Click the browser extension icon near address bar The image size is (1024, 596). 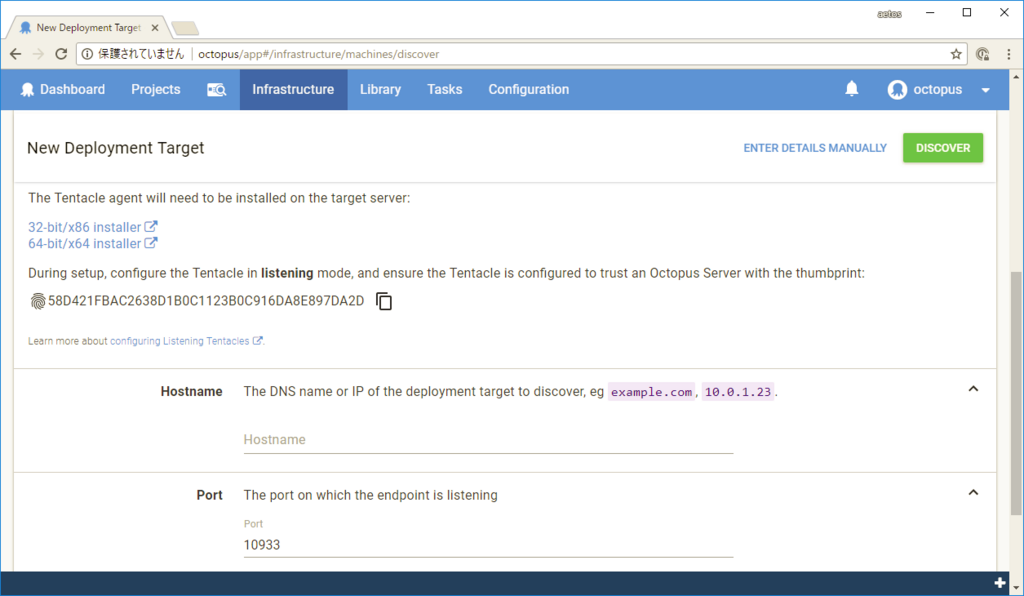[x=982, y=54]
